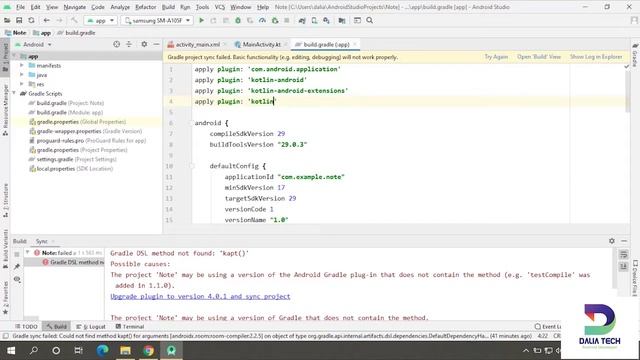Click the Save All toolbar icon
Screen dimensions: 640x360
[19, 20]
